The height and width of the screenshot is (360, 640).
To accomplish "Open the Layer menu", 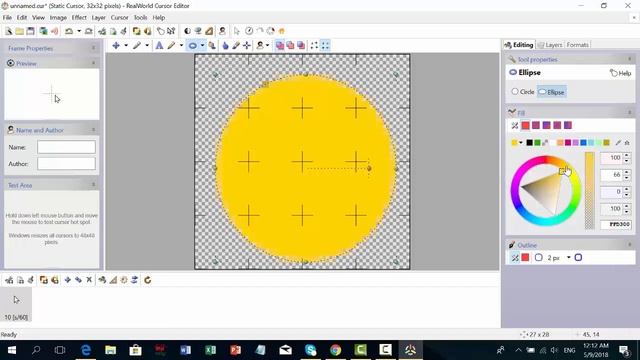I will 98,18.
